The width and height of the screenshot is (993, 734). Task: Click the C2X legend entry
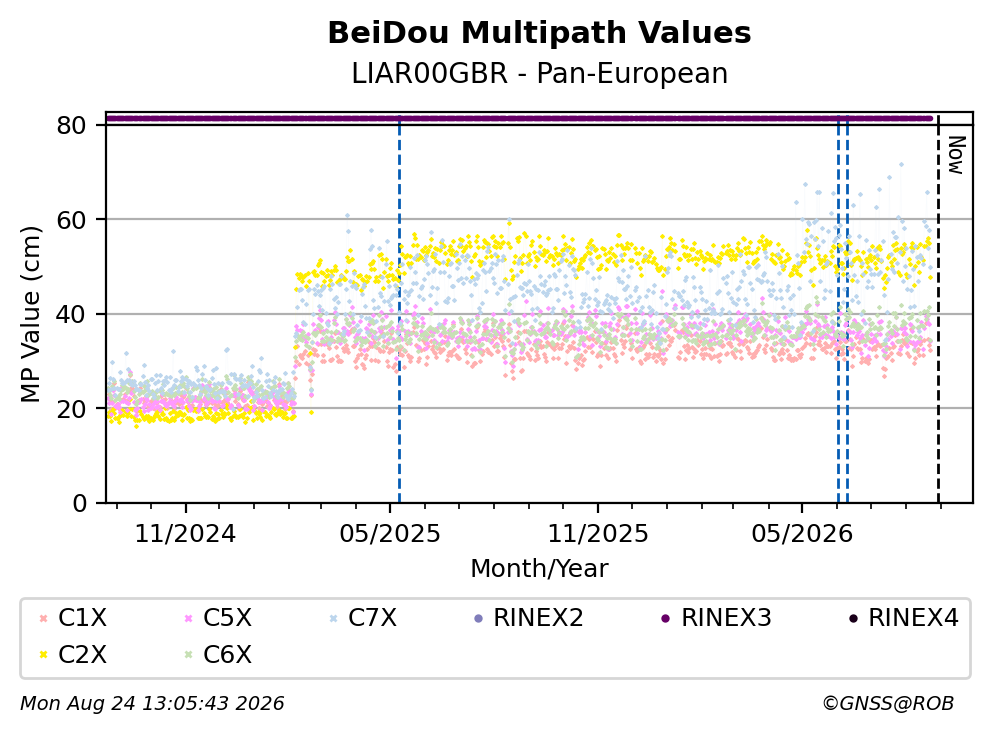coord(73,654)
